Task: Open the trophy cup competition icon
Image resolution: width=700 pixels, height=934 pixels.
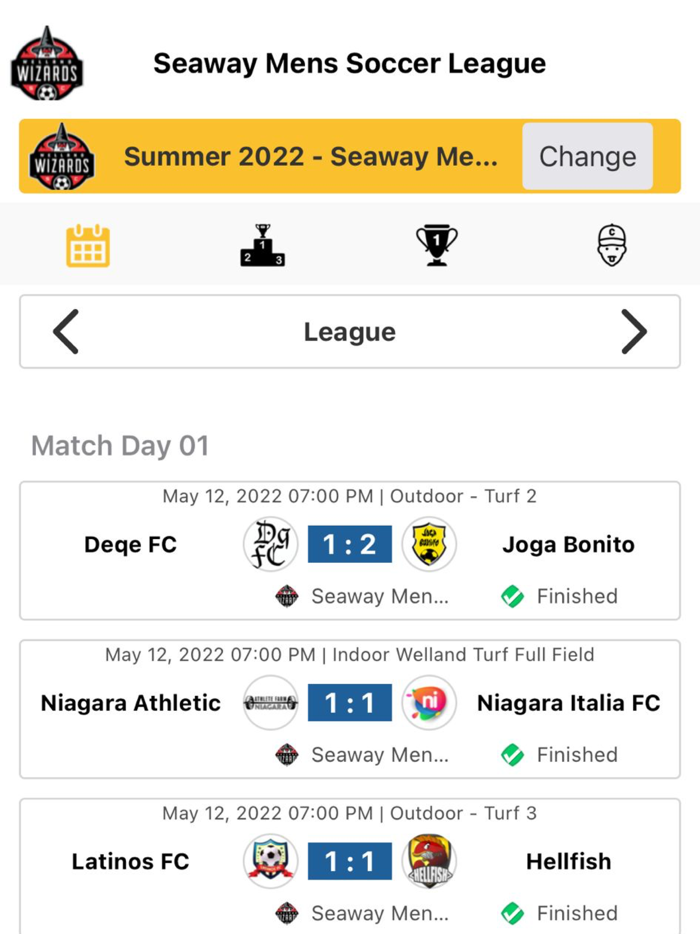Action: coord(437,243)
